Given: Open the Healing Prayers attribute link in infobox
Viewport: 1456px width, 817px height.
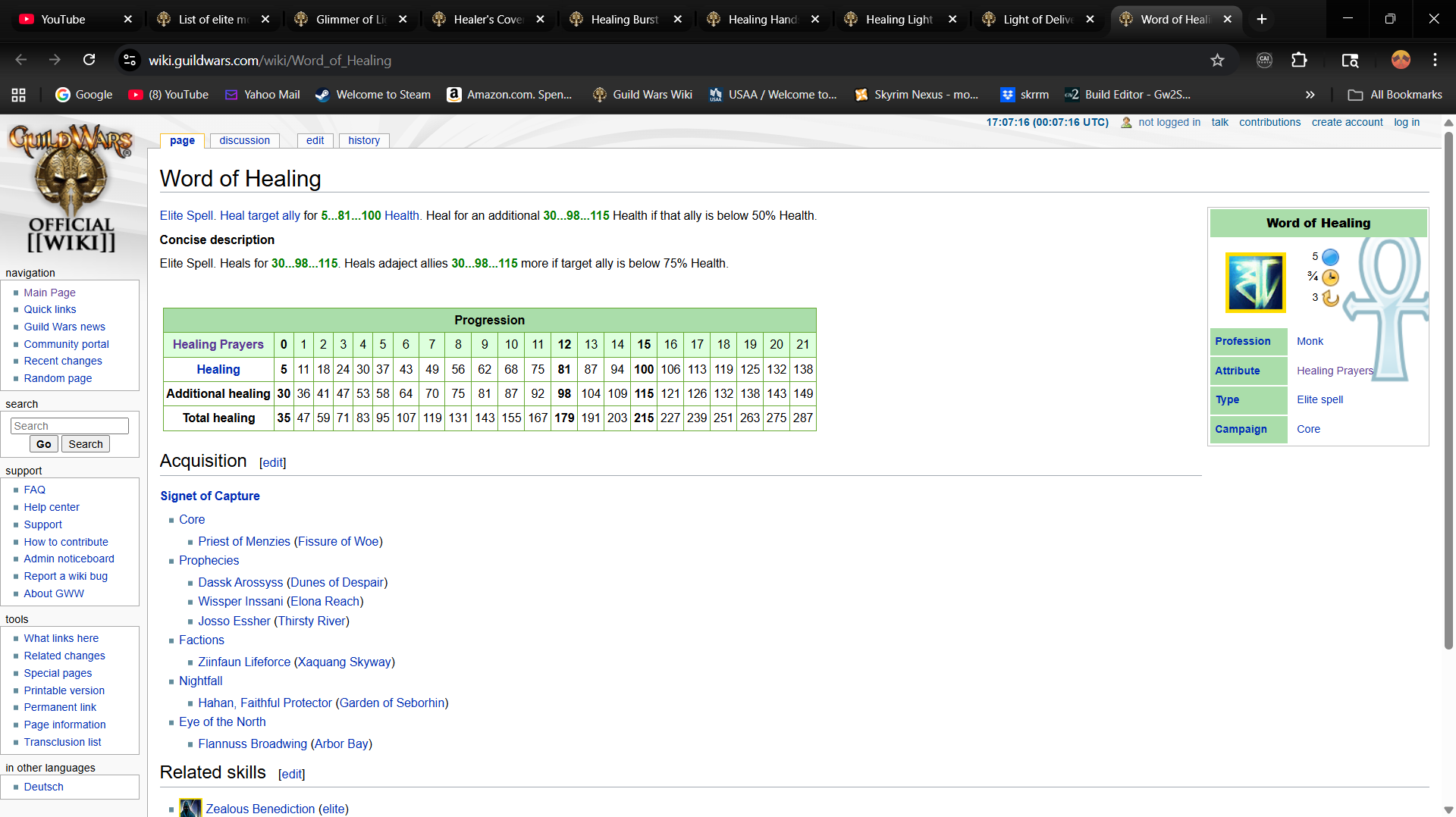Looking at the screenshot, I should pos(1335,371).
